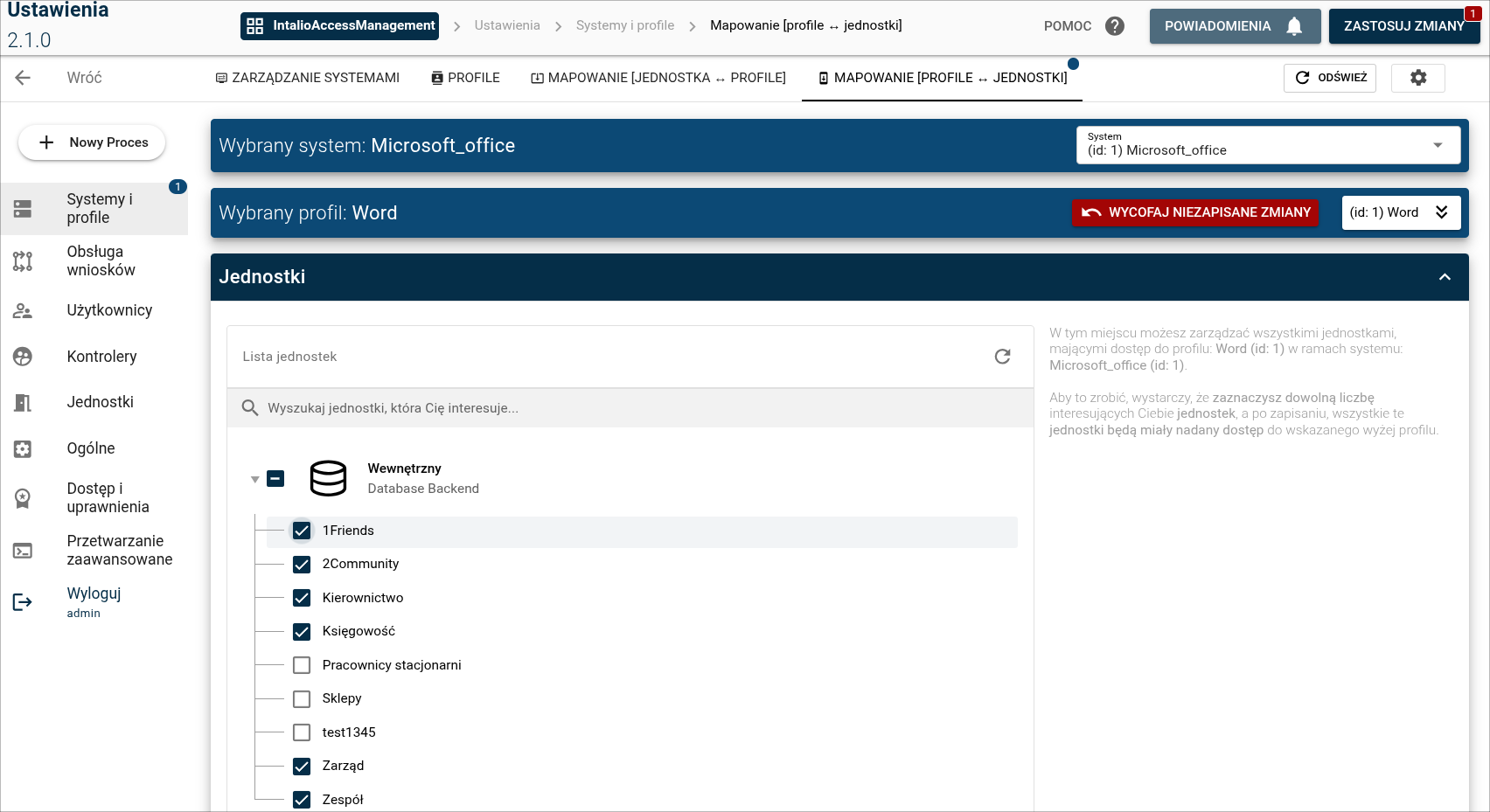Click the Dostęp i uprawnienia badge icon
The height and width of the screenshot is (812, 1490).
coord(23,498)
